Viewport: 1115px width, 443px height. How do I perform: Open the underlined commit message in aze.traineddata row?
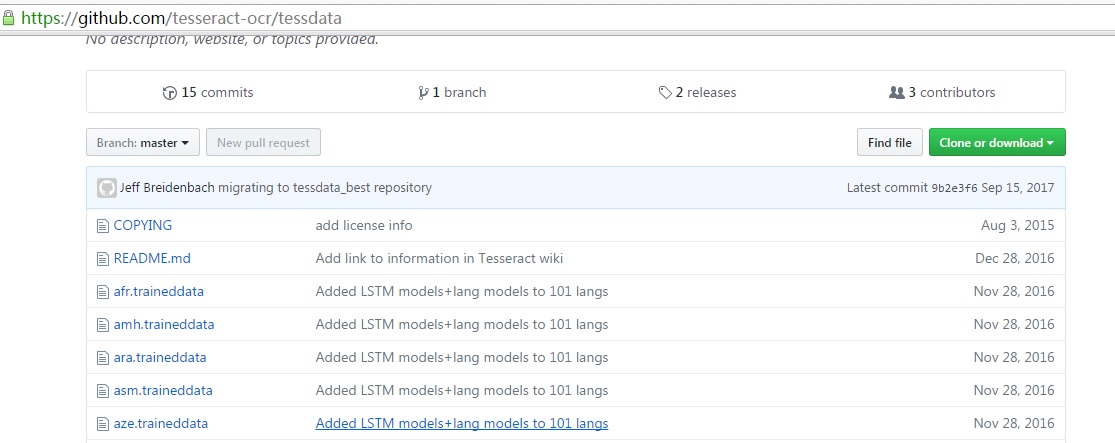462,424
